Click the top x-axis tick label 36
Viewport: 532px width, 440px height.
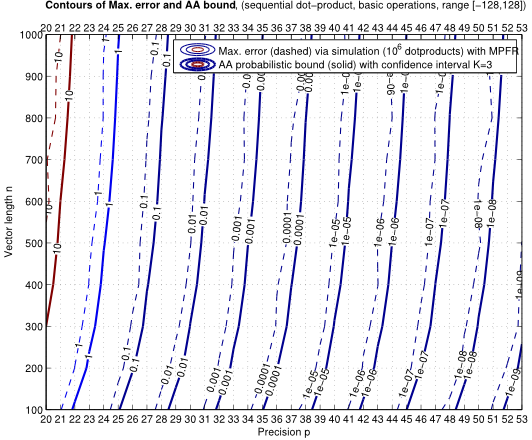pyautogui.click(x=277, y=28)
